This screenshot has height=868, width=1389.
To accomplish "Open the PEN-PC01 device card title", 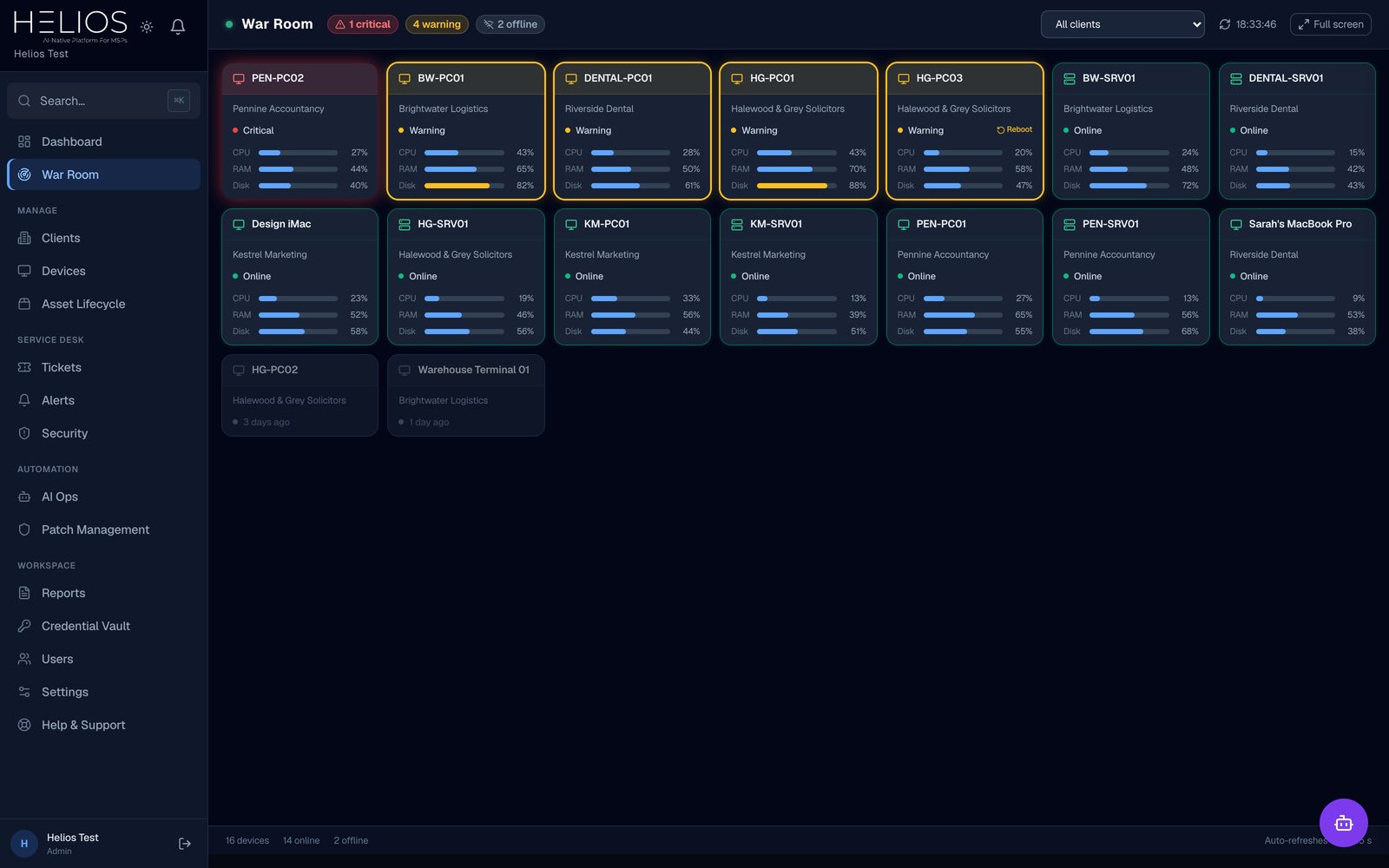I will pyautogui.click(x=941, y=224).
